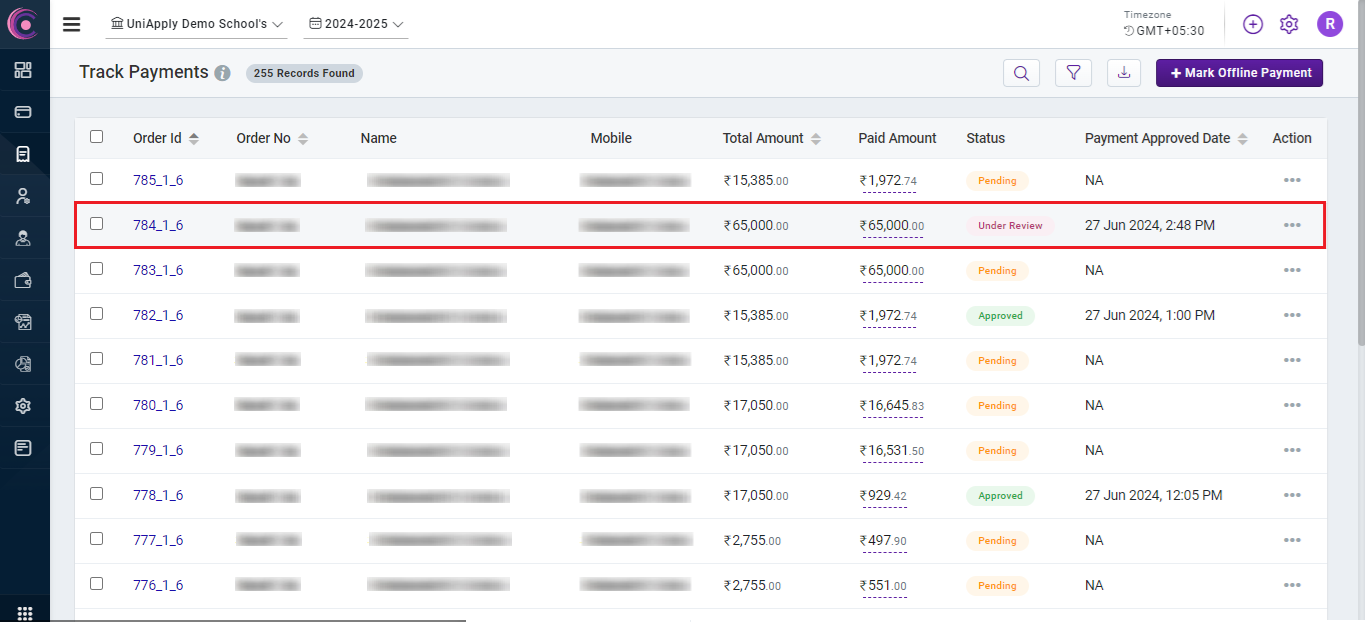This screenshot has width=1365, height=622.
Task: Click the Mark Offline Payment button
Action: [x=1239, y=73]
